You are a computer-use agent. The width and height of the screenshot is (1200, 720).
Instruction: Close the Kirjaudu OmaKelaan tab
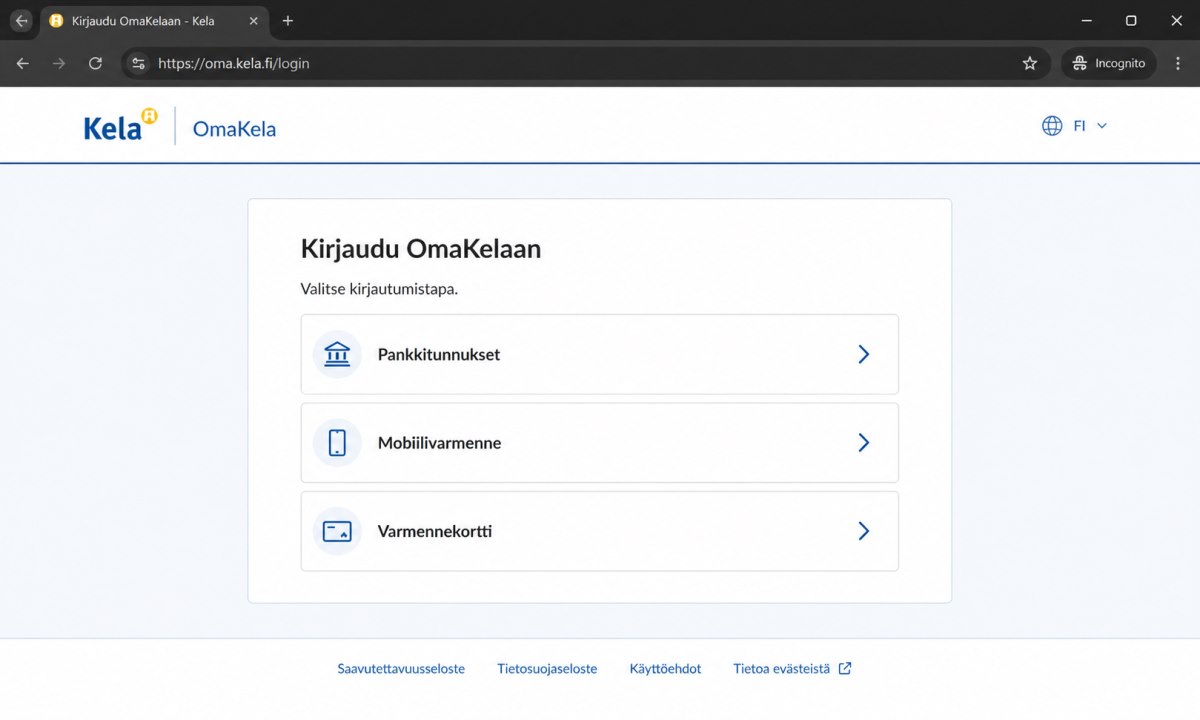pyautogui.click(x=253, y=21)
